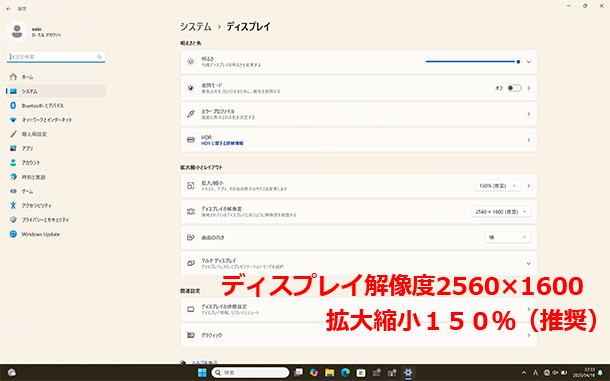Click the Settings gear in the taskbar

point(408,373)
